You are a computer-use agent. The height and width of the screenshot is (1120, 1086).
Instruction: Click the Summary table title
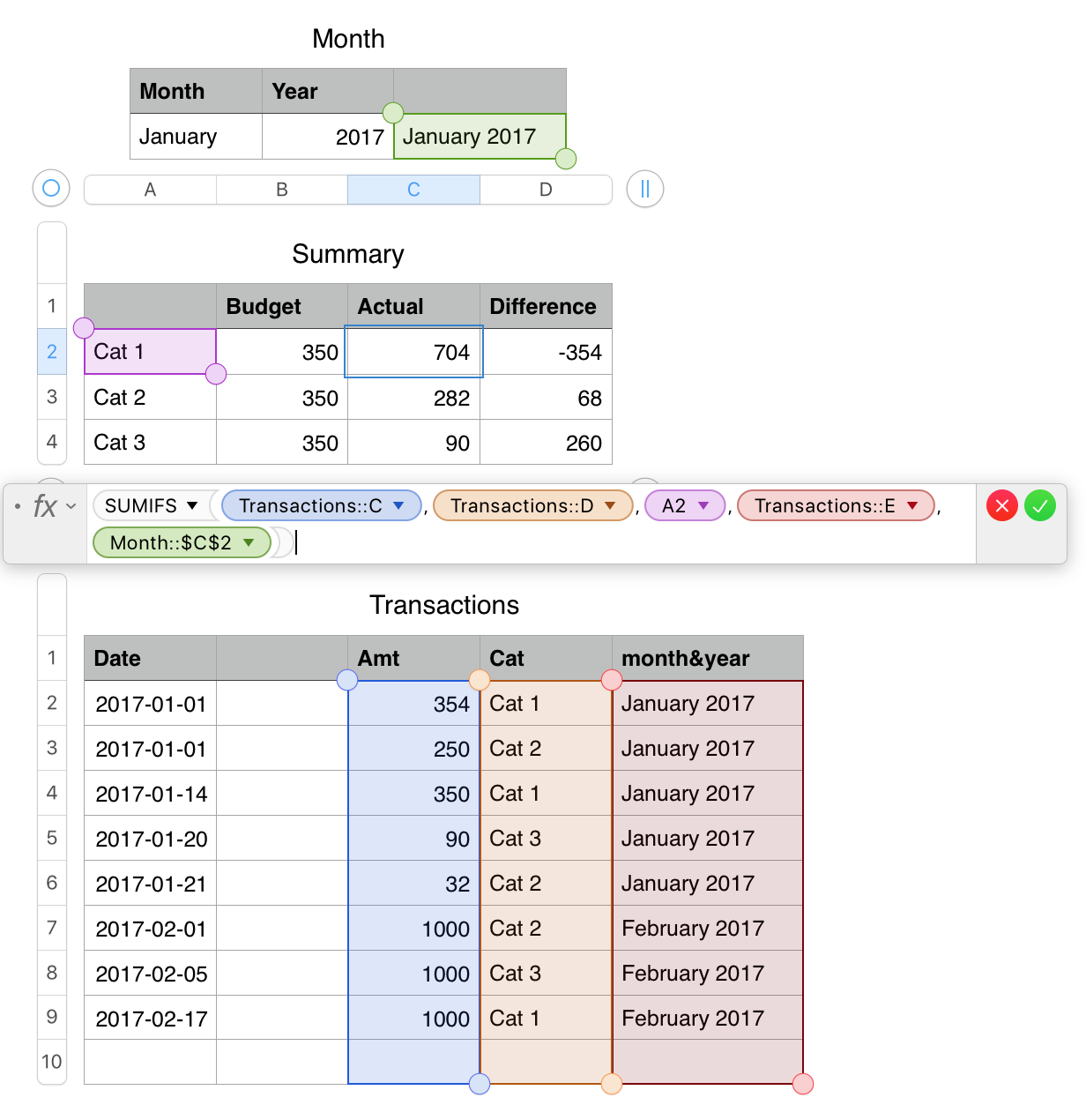348,254
